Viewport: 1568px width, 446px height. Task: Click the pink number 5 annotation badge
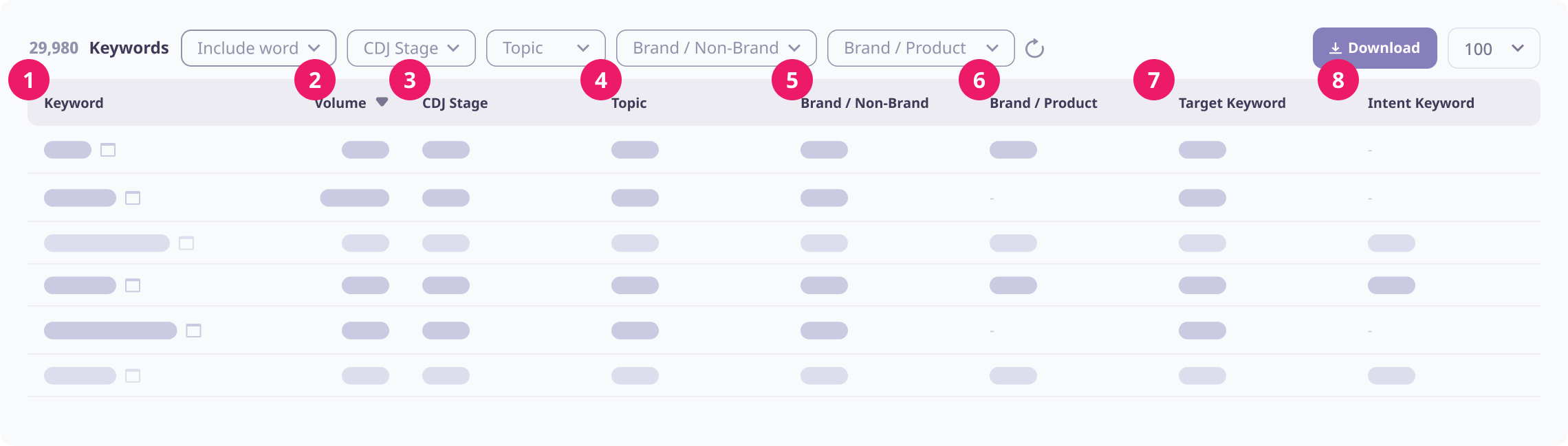[792, 80]
